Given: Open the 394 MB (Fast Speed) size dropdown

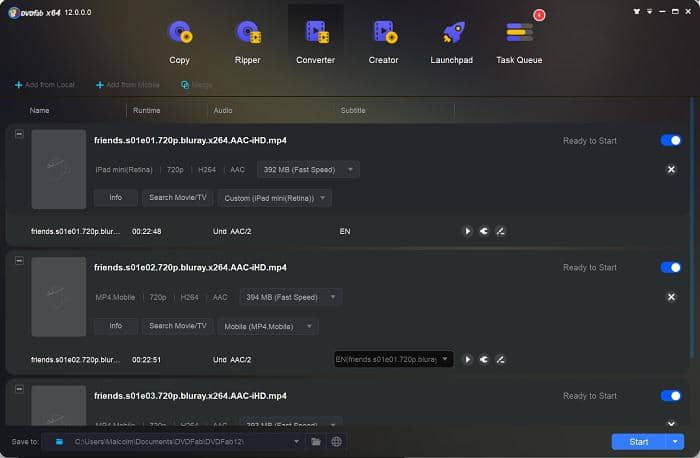Looking at the screenshot, I should (291, 297).
